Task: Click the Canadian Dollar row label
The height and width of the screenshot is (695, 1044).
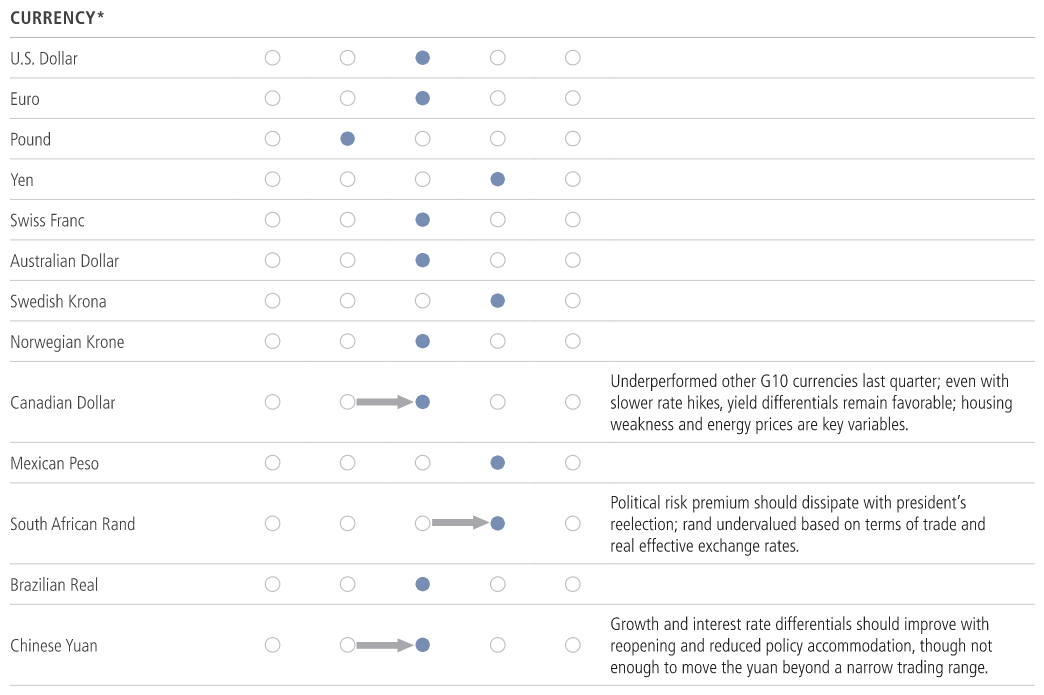Action: (x=63, y=403)
